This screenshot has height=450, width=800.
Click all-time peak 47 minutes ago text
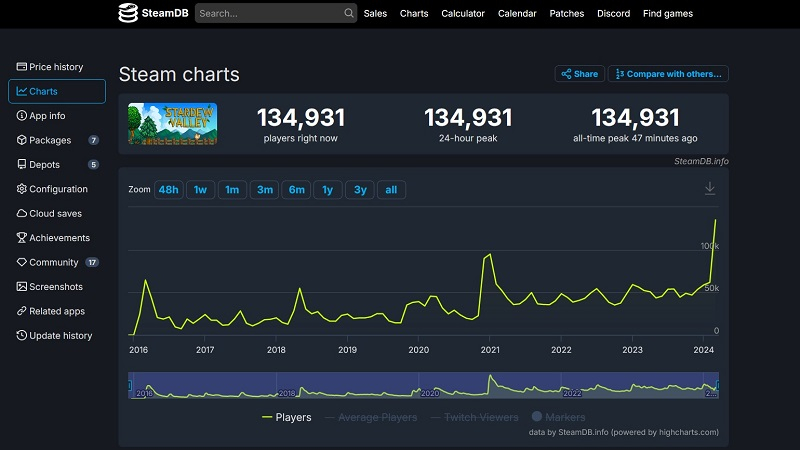pyautogui.click(x=635, y=138)
